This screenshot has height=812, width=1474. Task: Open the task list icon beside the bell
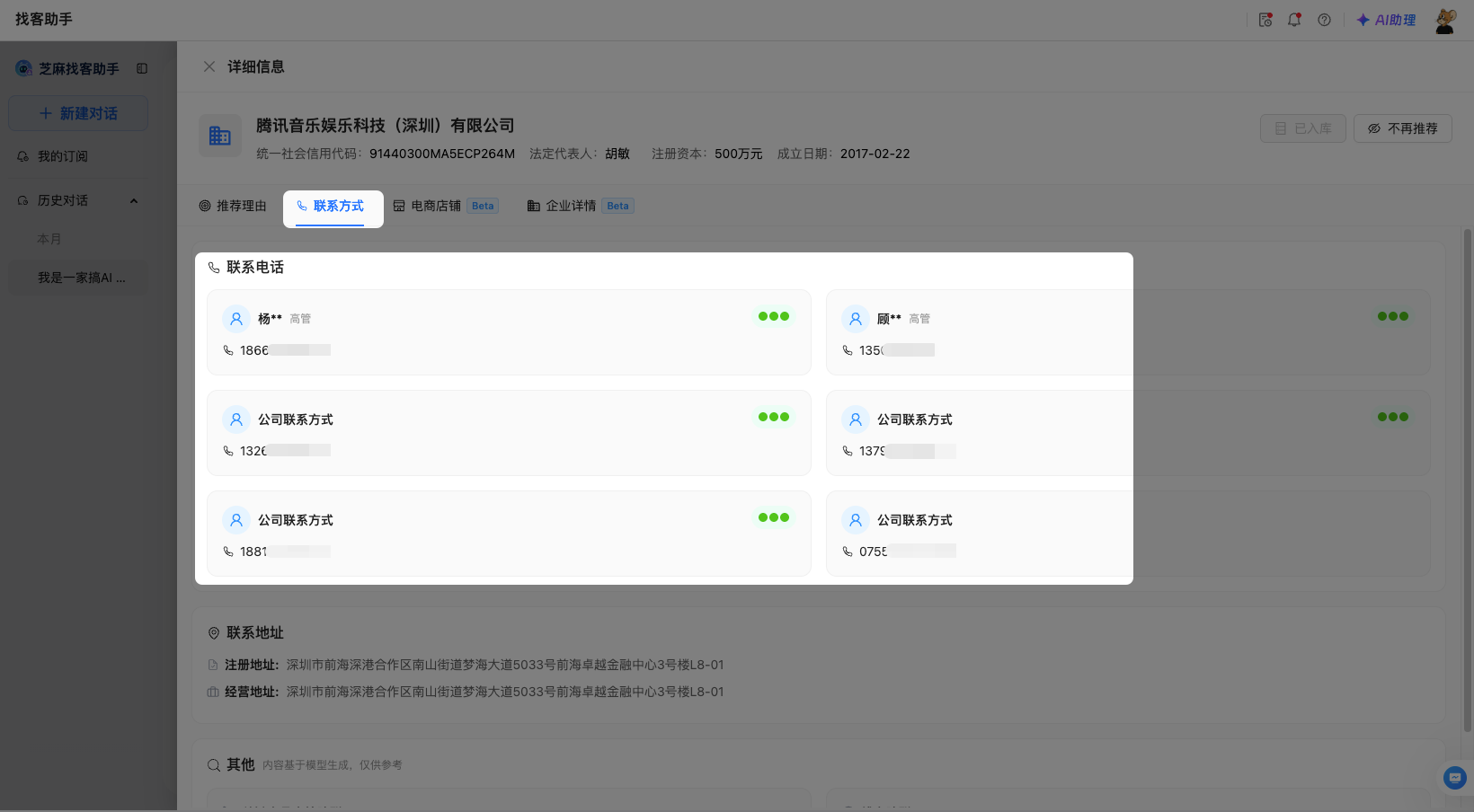tap(1265, 20)
